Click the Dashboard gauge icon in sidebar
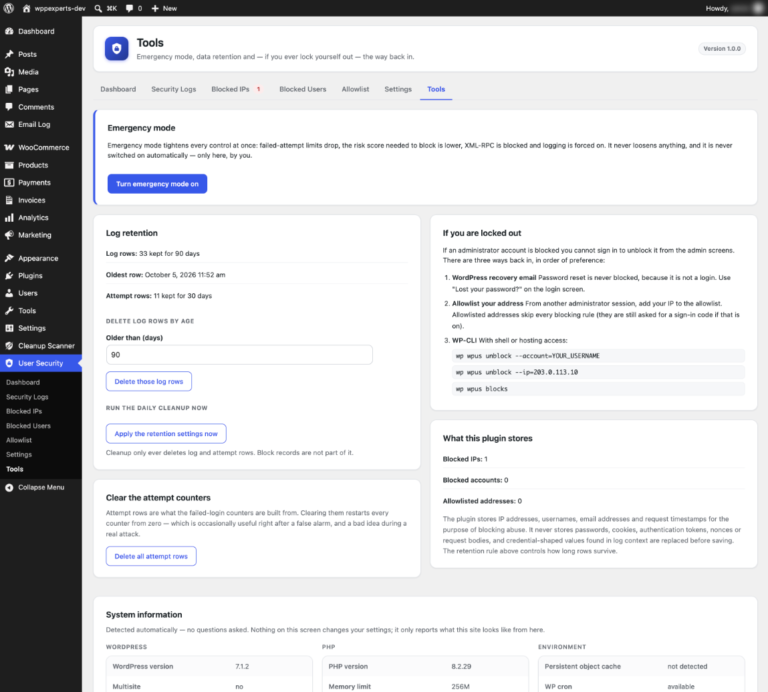 pyautogui.click(x=9, y=31)
